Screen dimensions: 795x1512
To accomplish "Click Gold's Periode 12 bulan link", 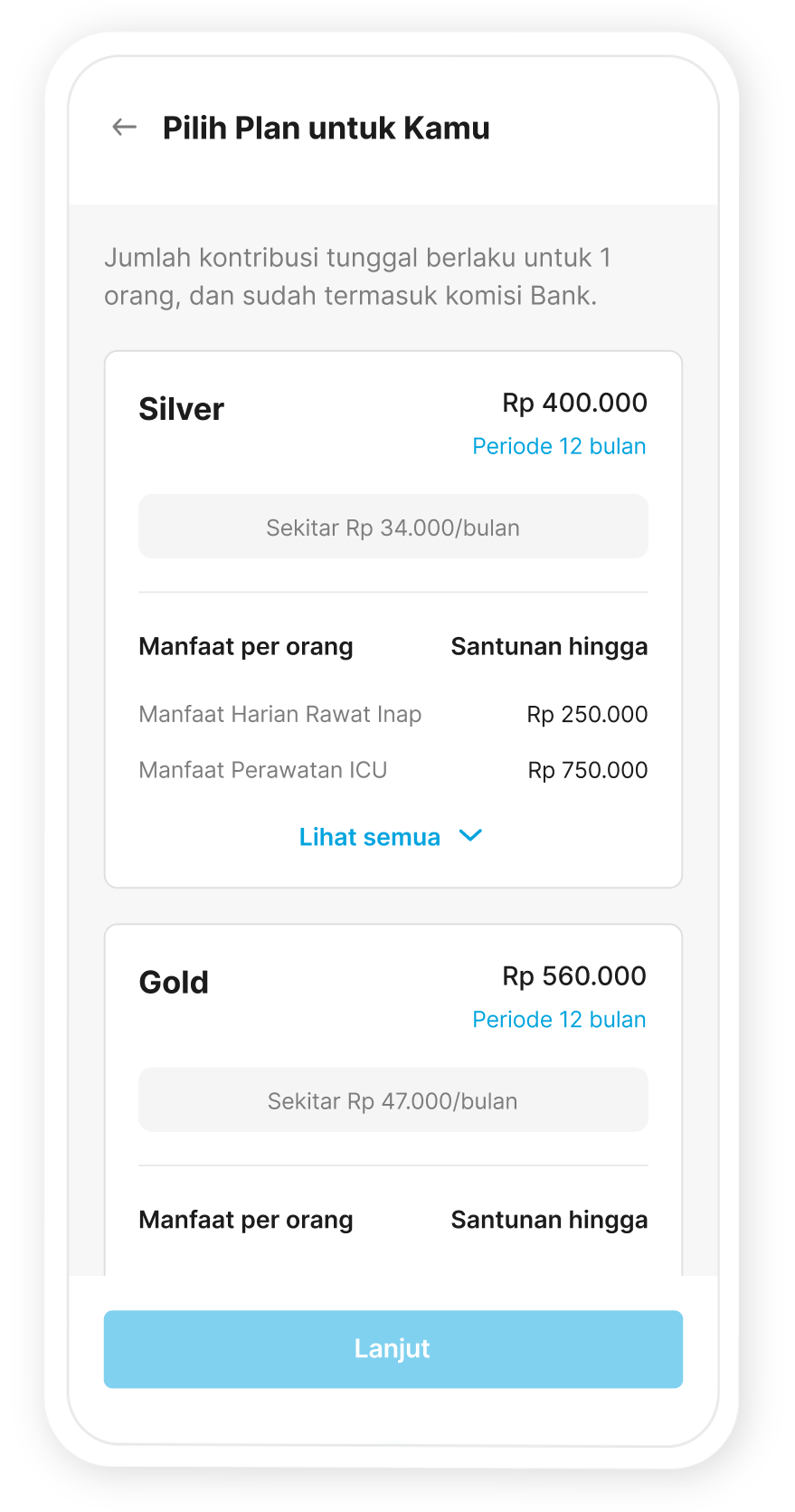I will pos(559,1020).
